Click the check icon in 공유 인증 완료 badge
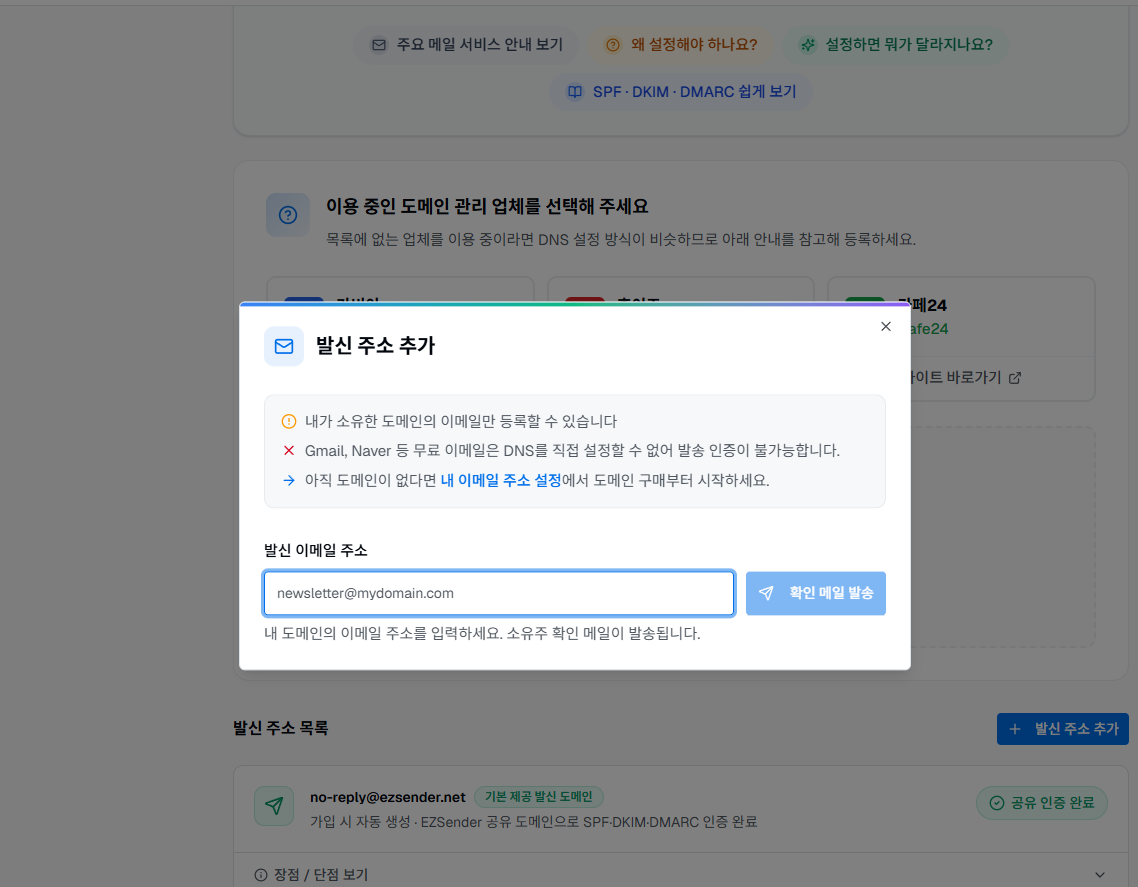 pos(997,803)
